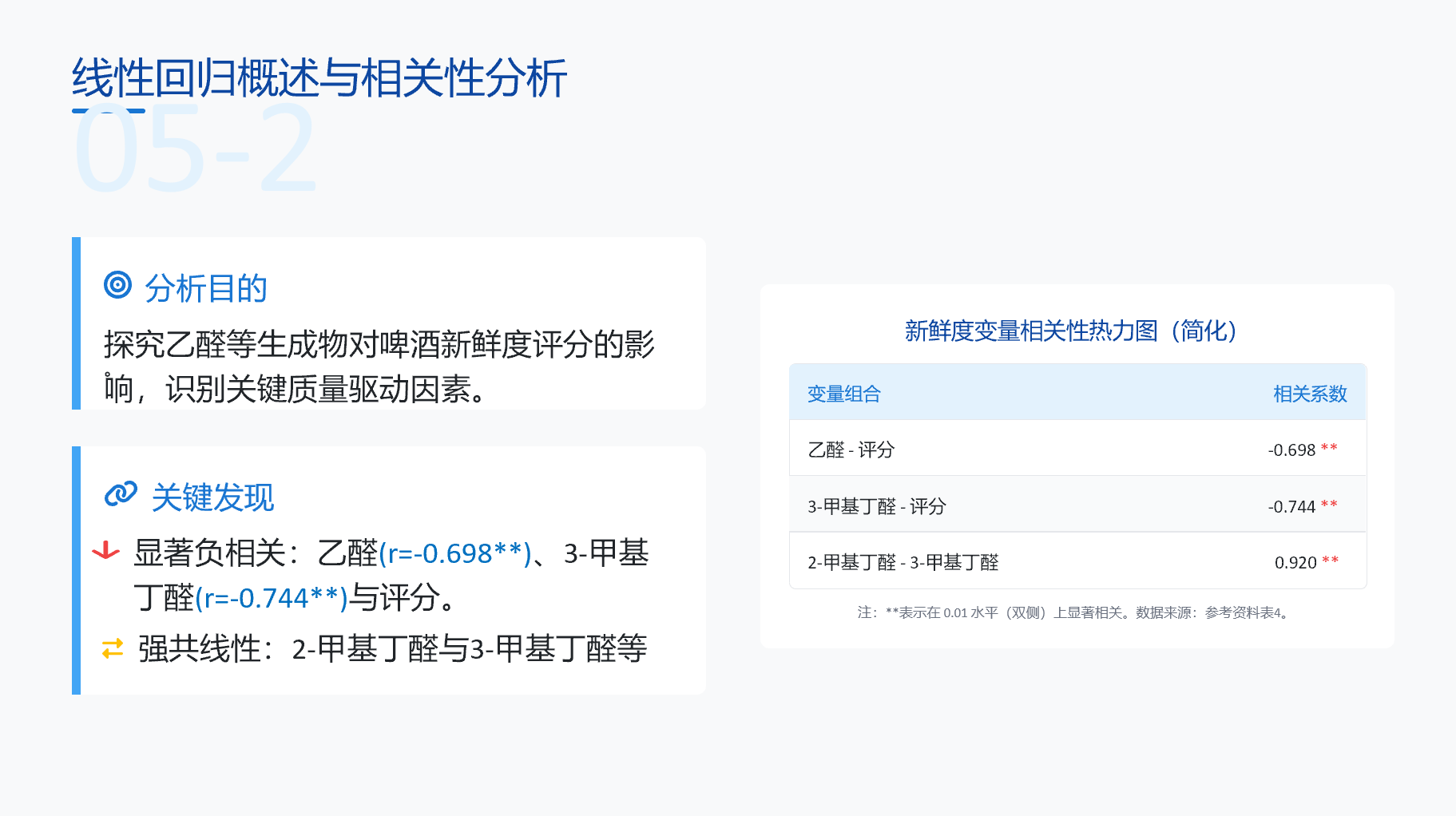Image resolution: width=1456 pixels, height=816 pixels.
Task: Click the chain link icon beside 关键发现
Action: (121, 494)
